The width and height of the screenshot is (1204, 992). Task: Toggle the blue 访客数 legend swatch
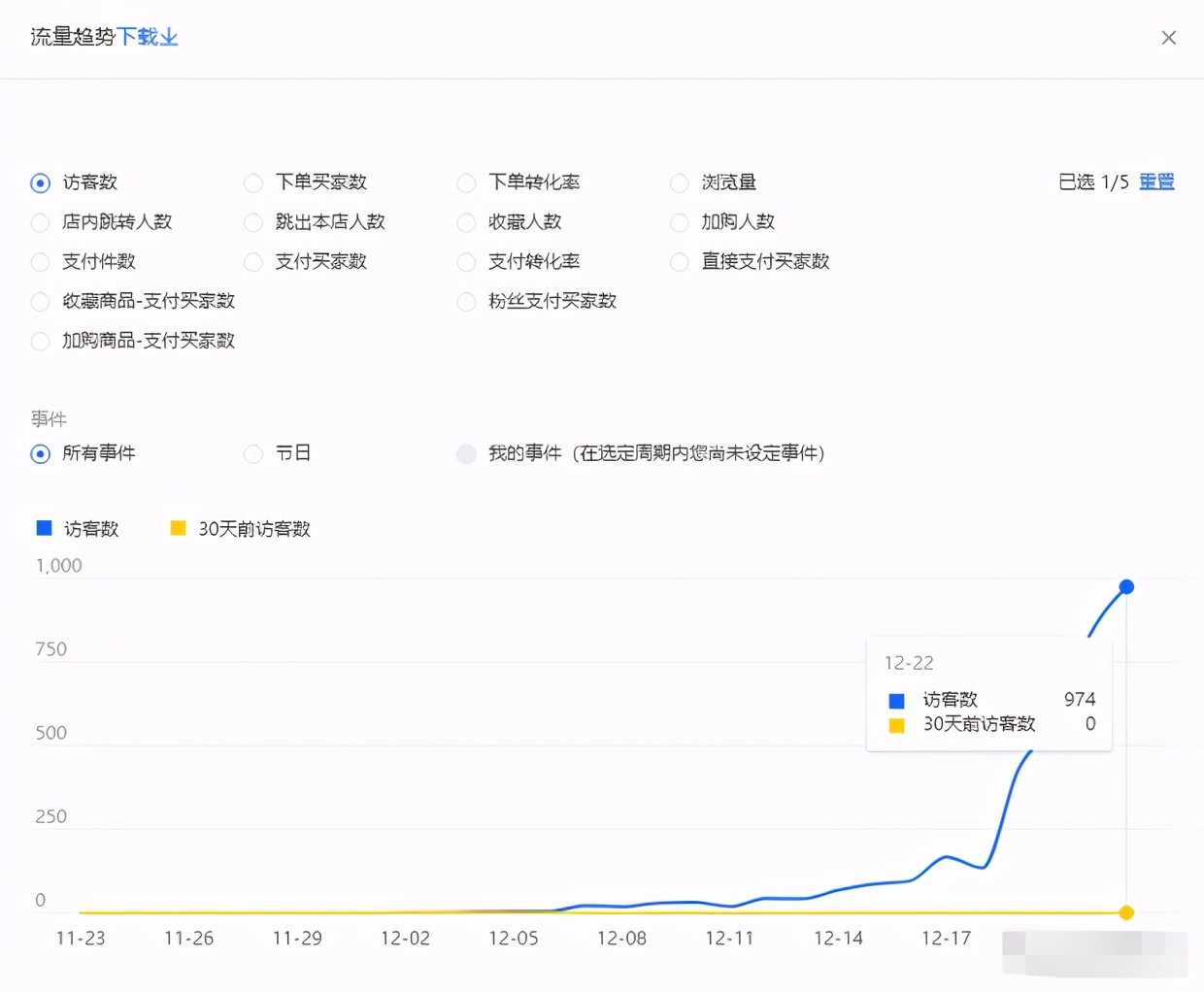[44, 527]
